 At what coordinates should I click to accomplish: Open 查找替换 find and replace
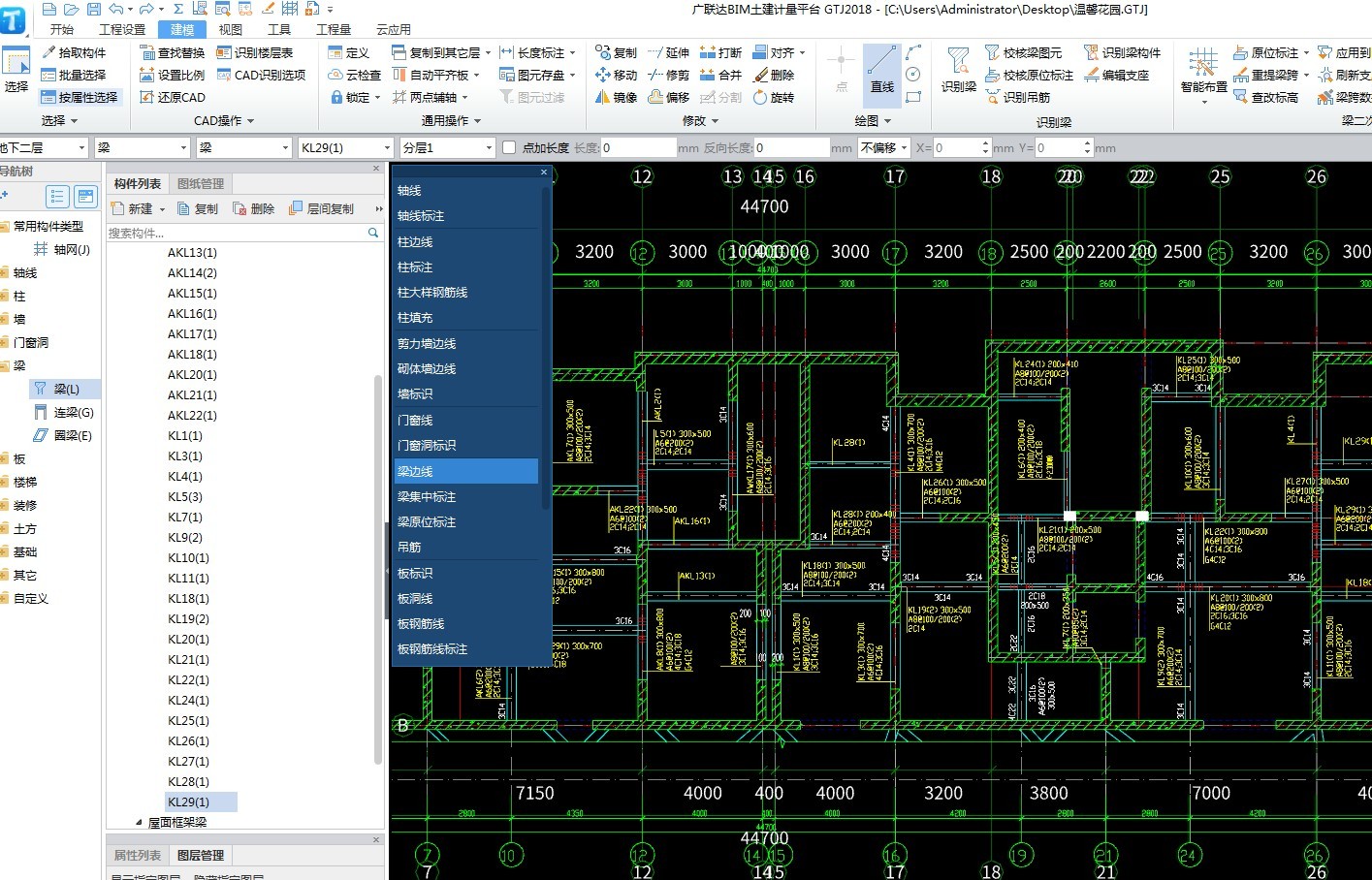(173, 52)
